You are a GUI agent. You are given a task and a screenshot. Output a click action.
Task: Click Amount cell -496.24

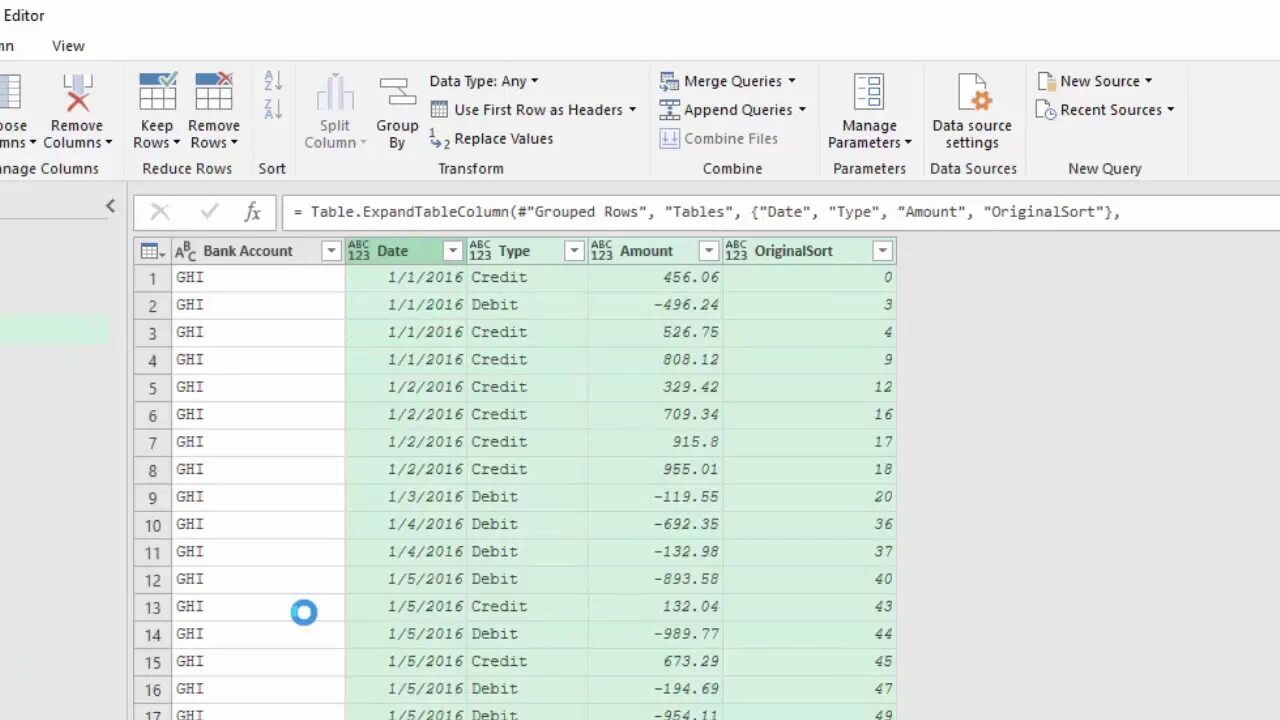(656, 305)
